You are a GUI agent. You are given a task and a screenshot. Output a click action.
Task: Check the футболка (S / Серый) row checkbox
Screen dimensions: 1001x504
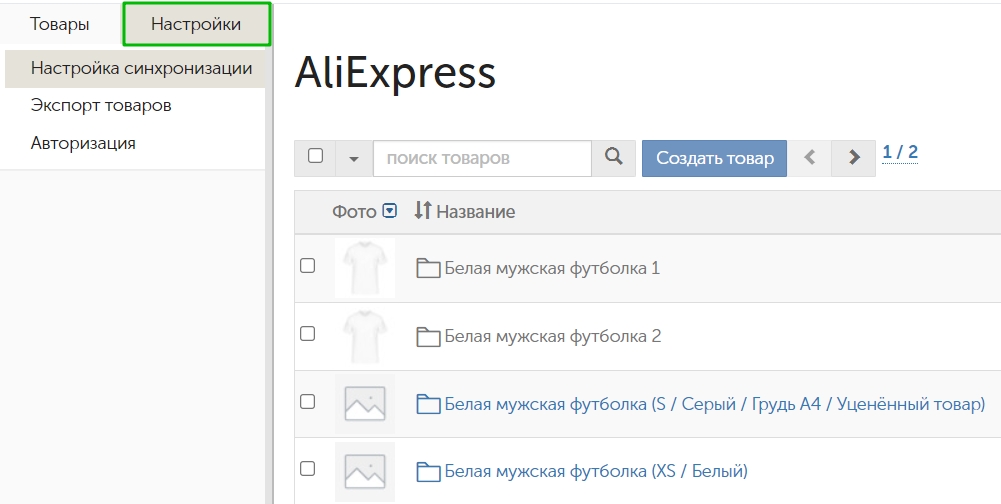point(308,401)
